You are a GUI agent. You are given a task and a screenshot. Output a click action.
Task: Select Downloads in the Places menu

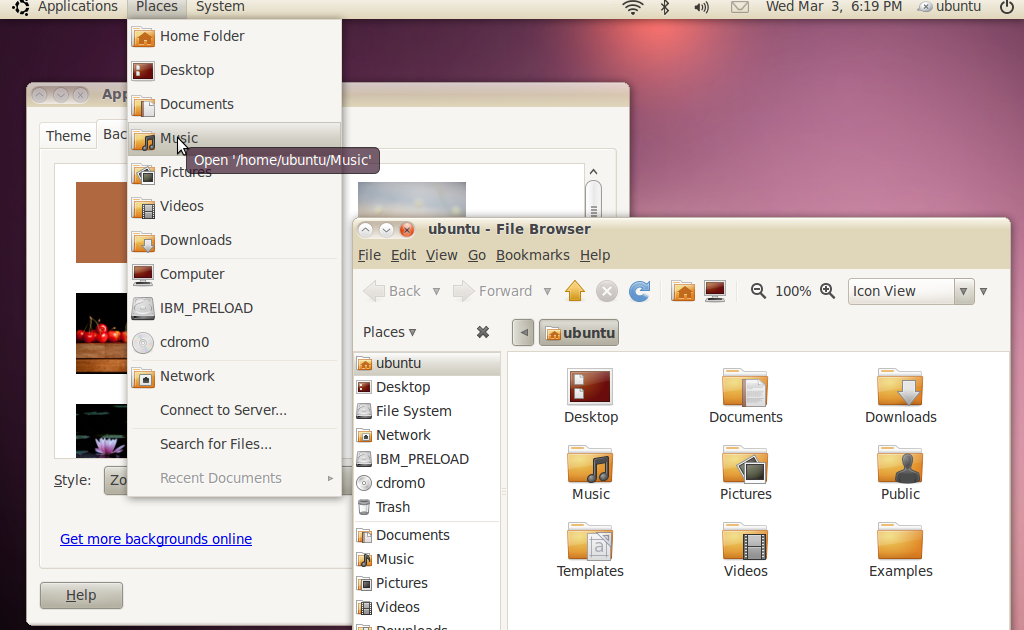click(234, 240)
